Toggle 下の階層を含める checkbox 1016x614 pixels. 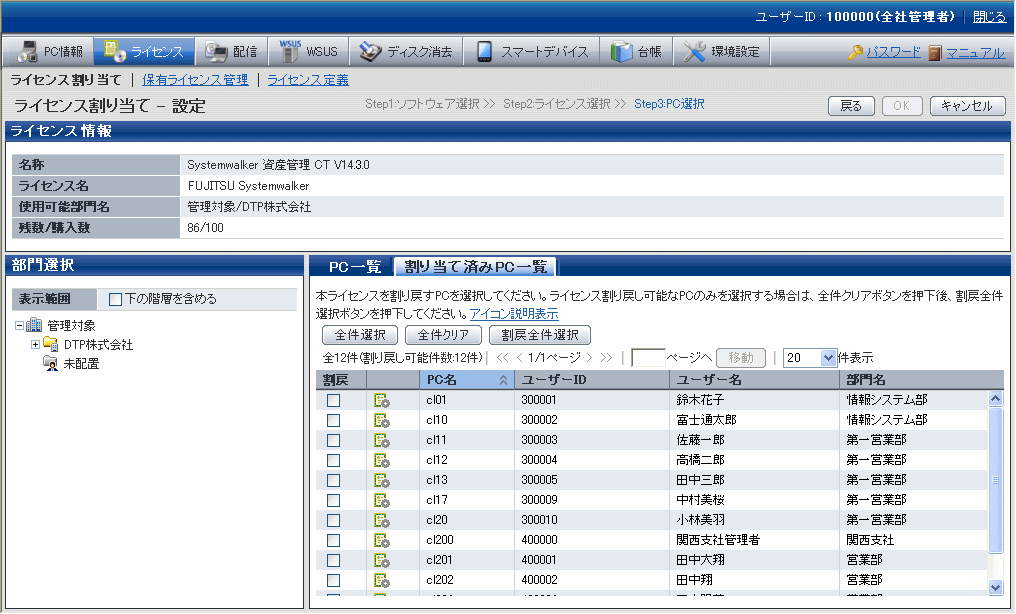pos(115,299)
